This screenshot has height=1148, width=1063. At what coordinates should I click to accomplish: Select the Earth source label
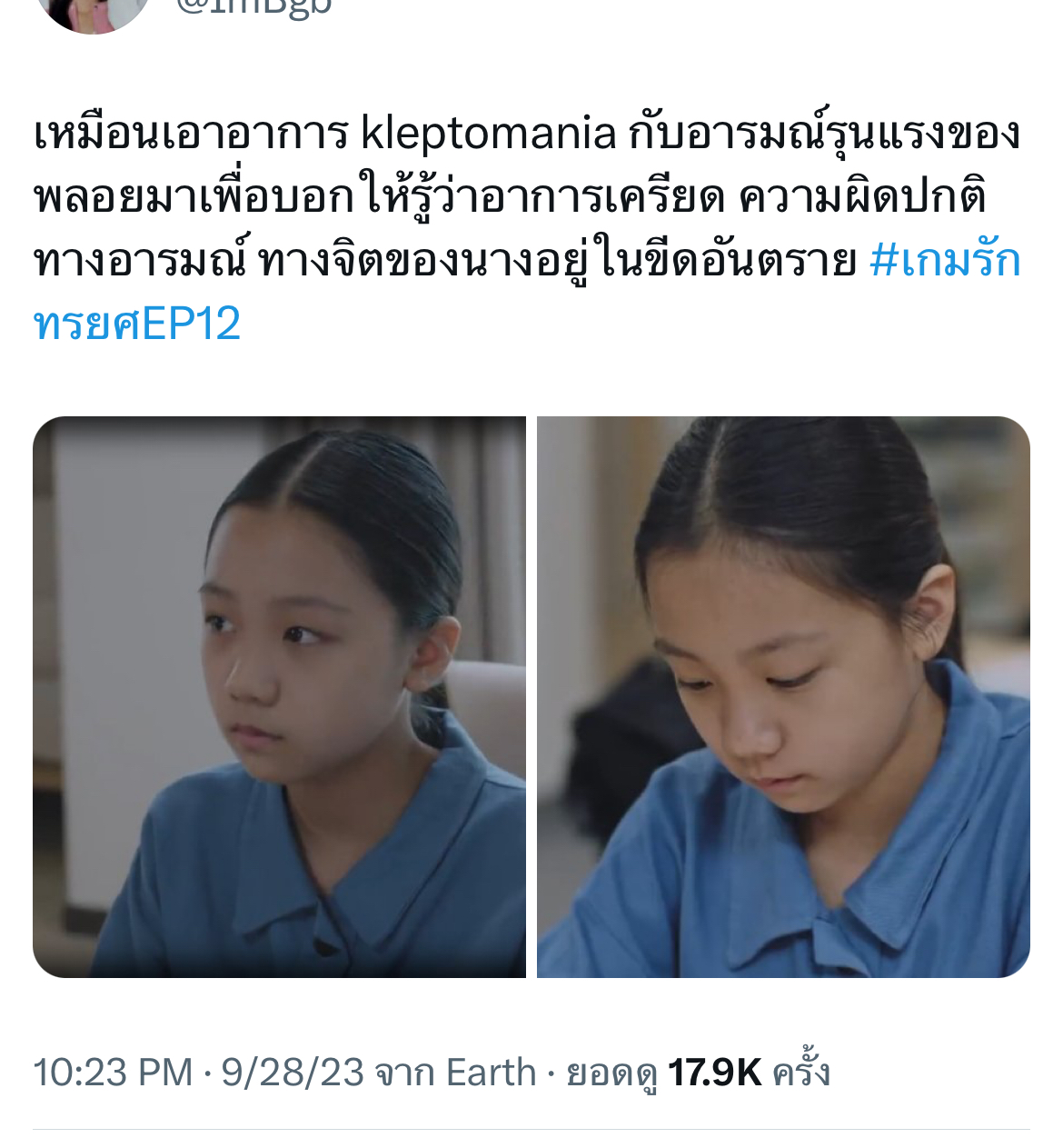[492, 1073]
